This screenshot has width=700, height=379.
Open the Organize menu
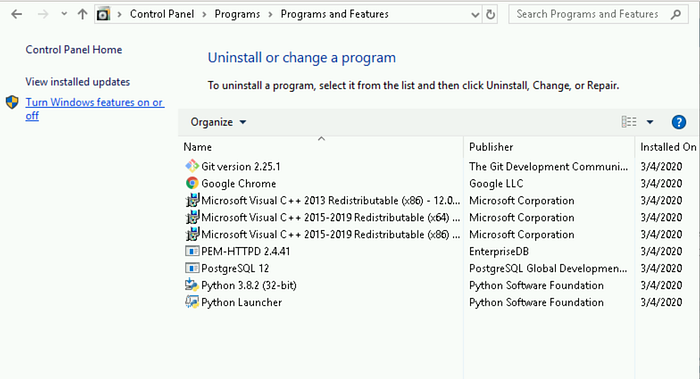[218, 122]
